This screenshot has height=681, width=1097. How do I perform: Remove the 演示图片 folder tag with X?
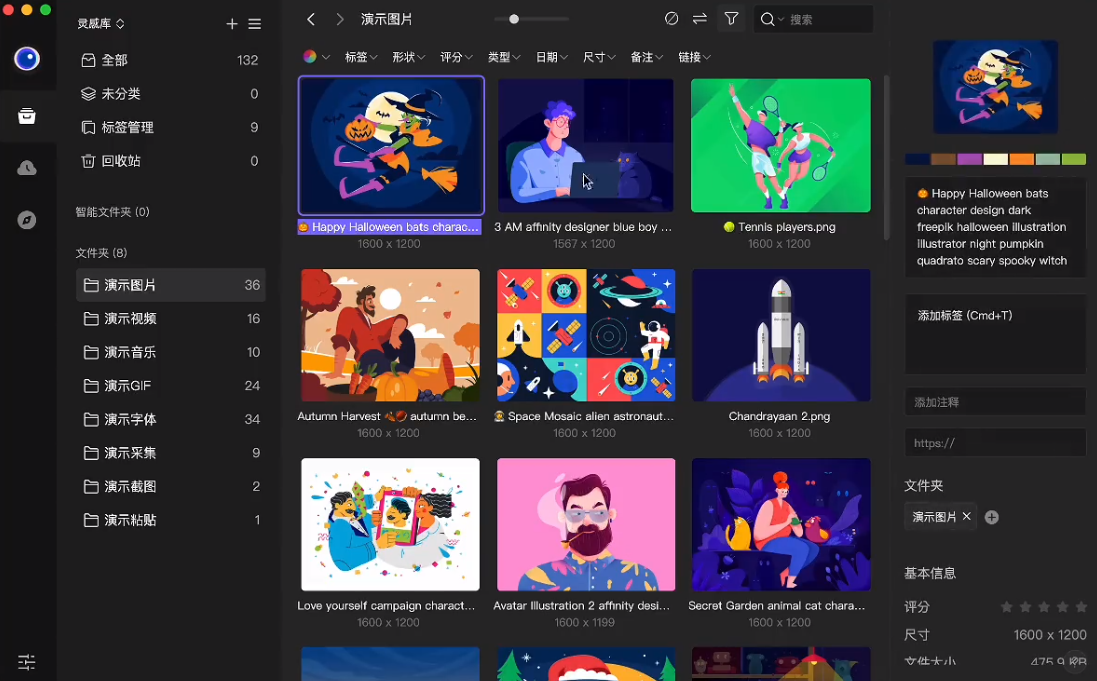click(967, 516)
